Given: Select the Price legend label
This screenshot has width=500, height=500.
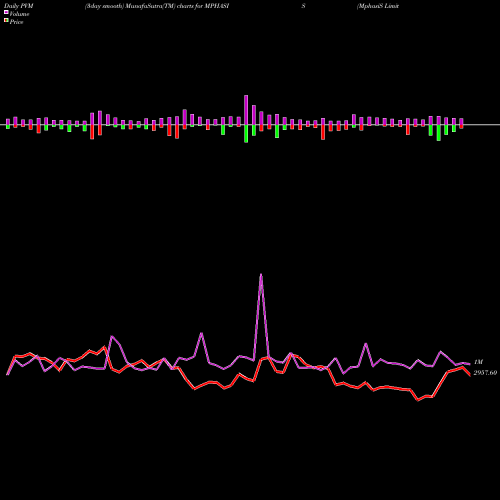Looking at the screenshot, I should [x=16, y=22].
